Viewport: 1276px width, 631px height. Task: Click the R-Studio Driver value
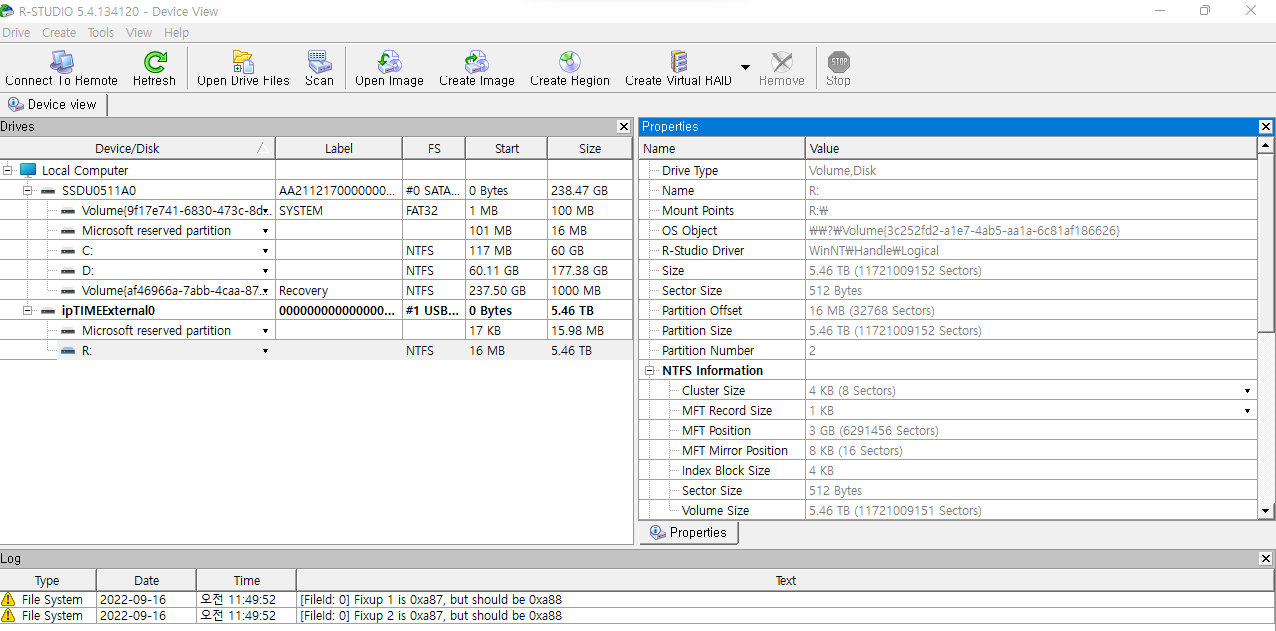(x=874, y=251)
